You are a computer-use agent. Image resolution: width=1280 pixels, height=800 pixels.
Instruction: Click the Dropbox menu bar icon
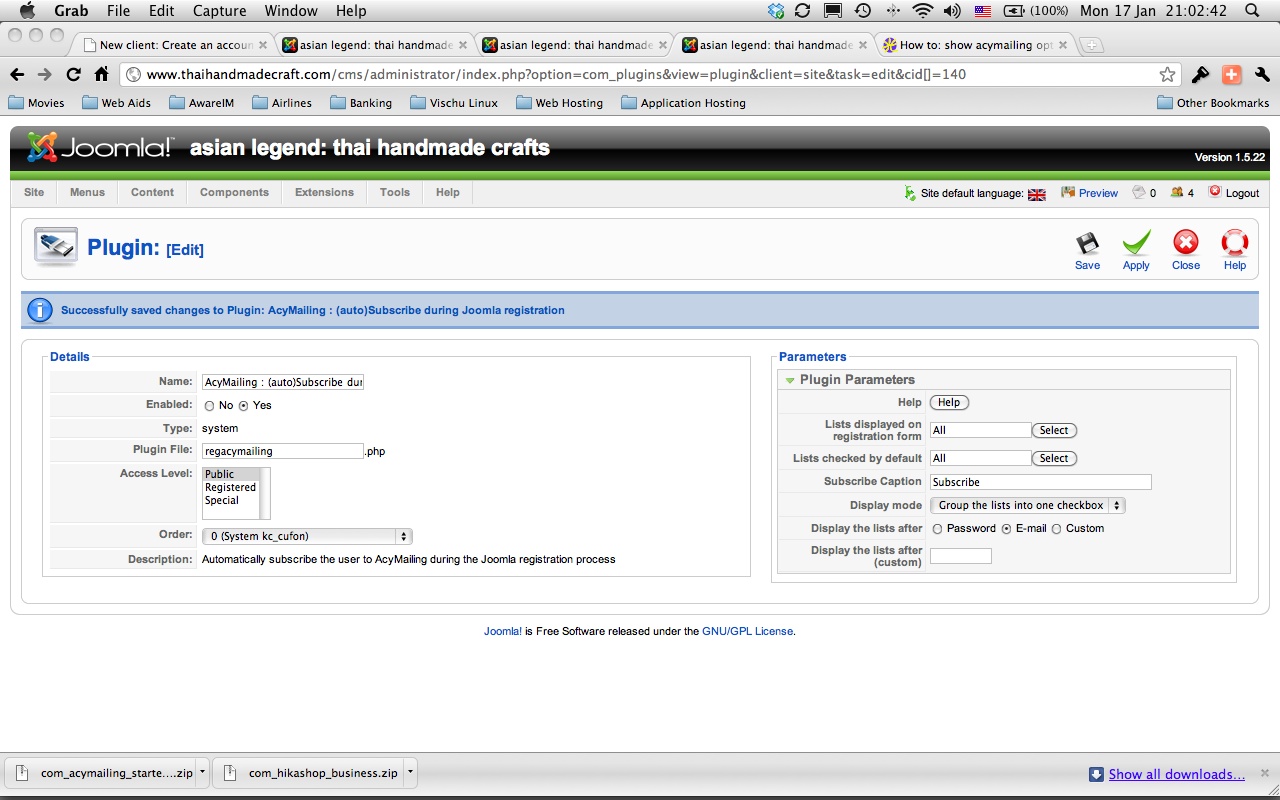tap(776, 11)
